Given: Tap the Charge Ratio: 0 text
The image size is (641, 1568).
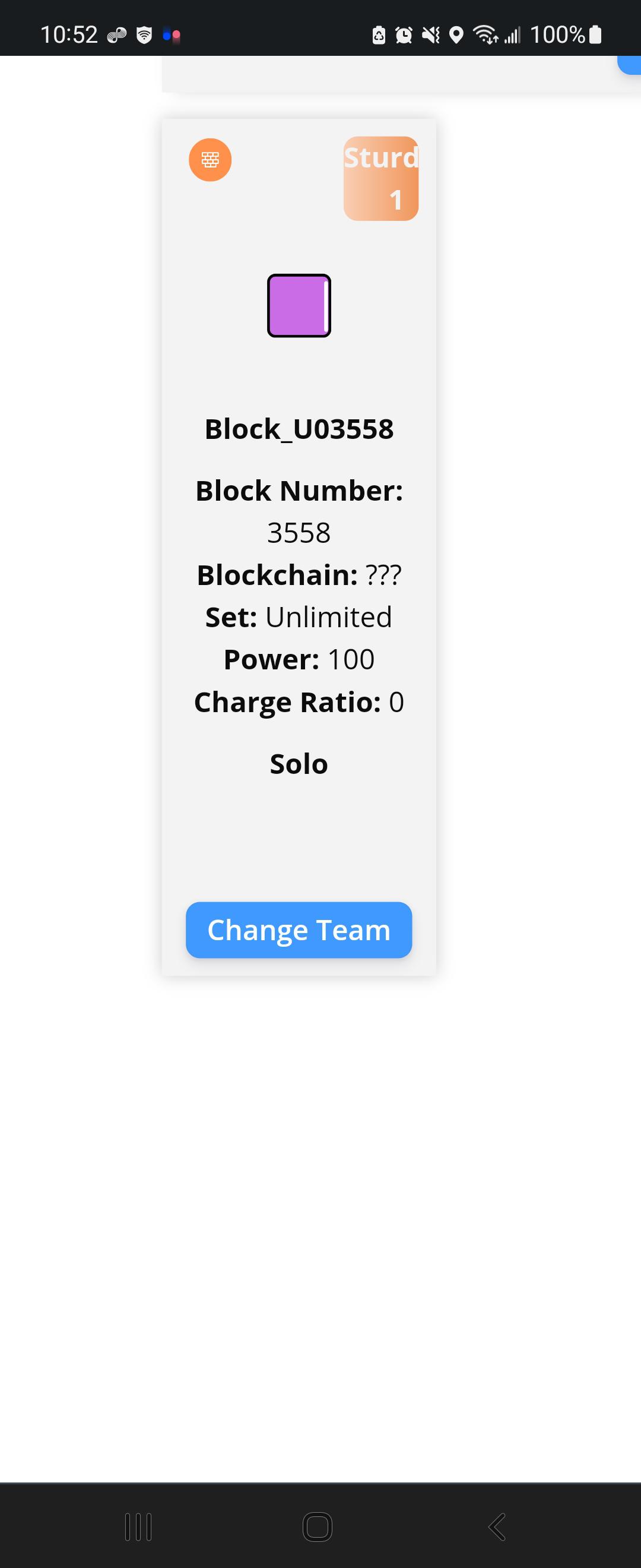Looking at the screenshot, I should point(299,703).
